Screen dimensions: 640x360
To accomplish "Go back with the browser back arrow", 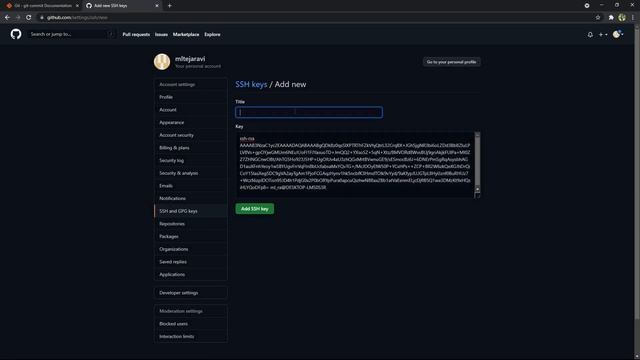I will 7,18.
